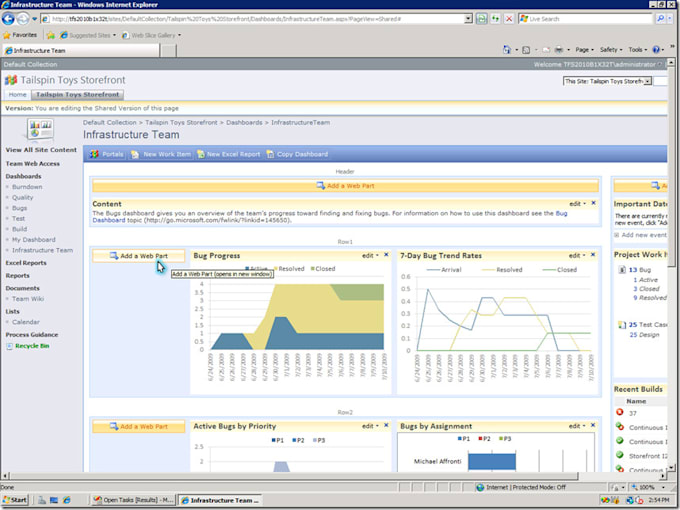Click Portals in the dashboard toolbar
Image resolution: width=680 pixels, height=510 pixels.
point(107,154)
